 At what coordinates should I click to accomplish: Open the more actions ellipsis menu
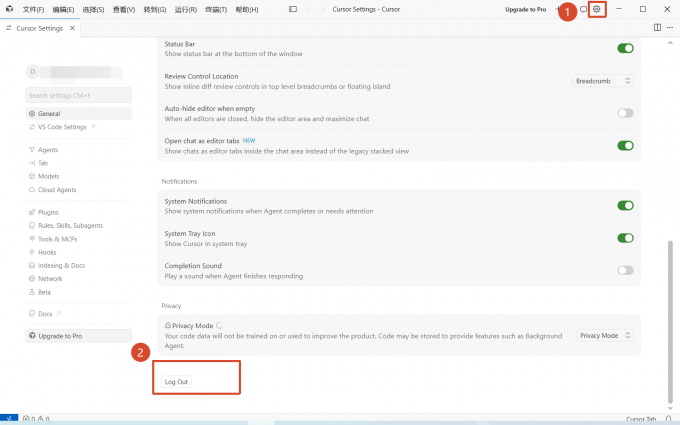point(670,27)
